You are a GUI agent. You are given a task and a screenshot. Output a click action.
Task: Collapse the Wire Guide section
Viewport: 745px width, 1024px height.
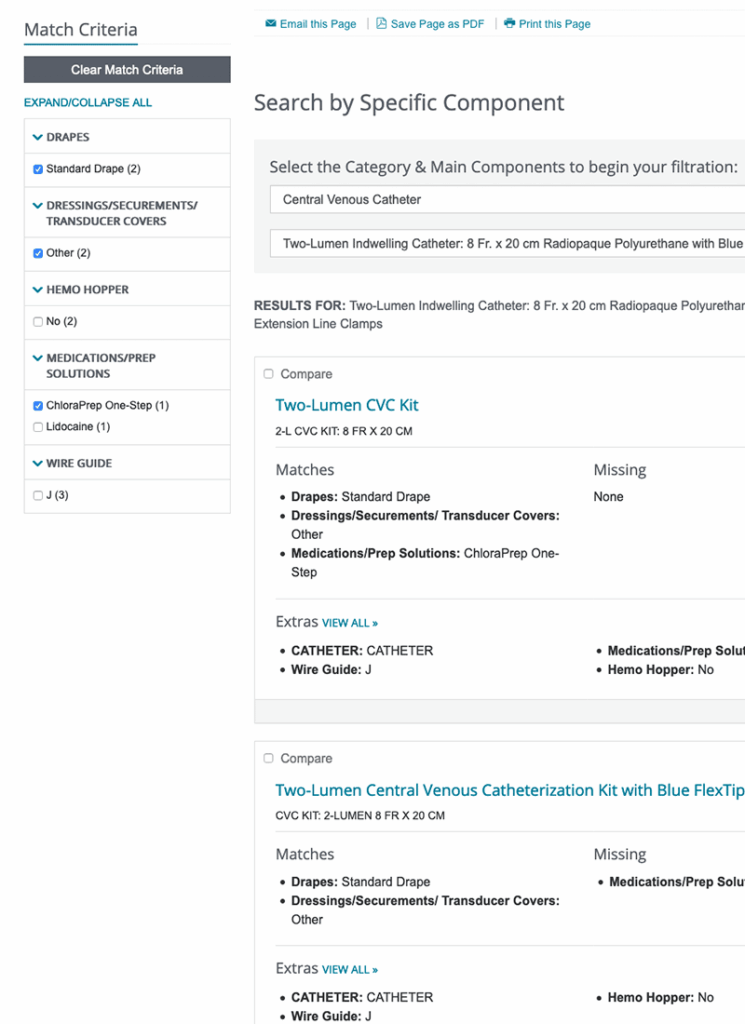(38, 464)
